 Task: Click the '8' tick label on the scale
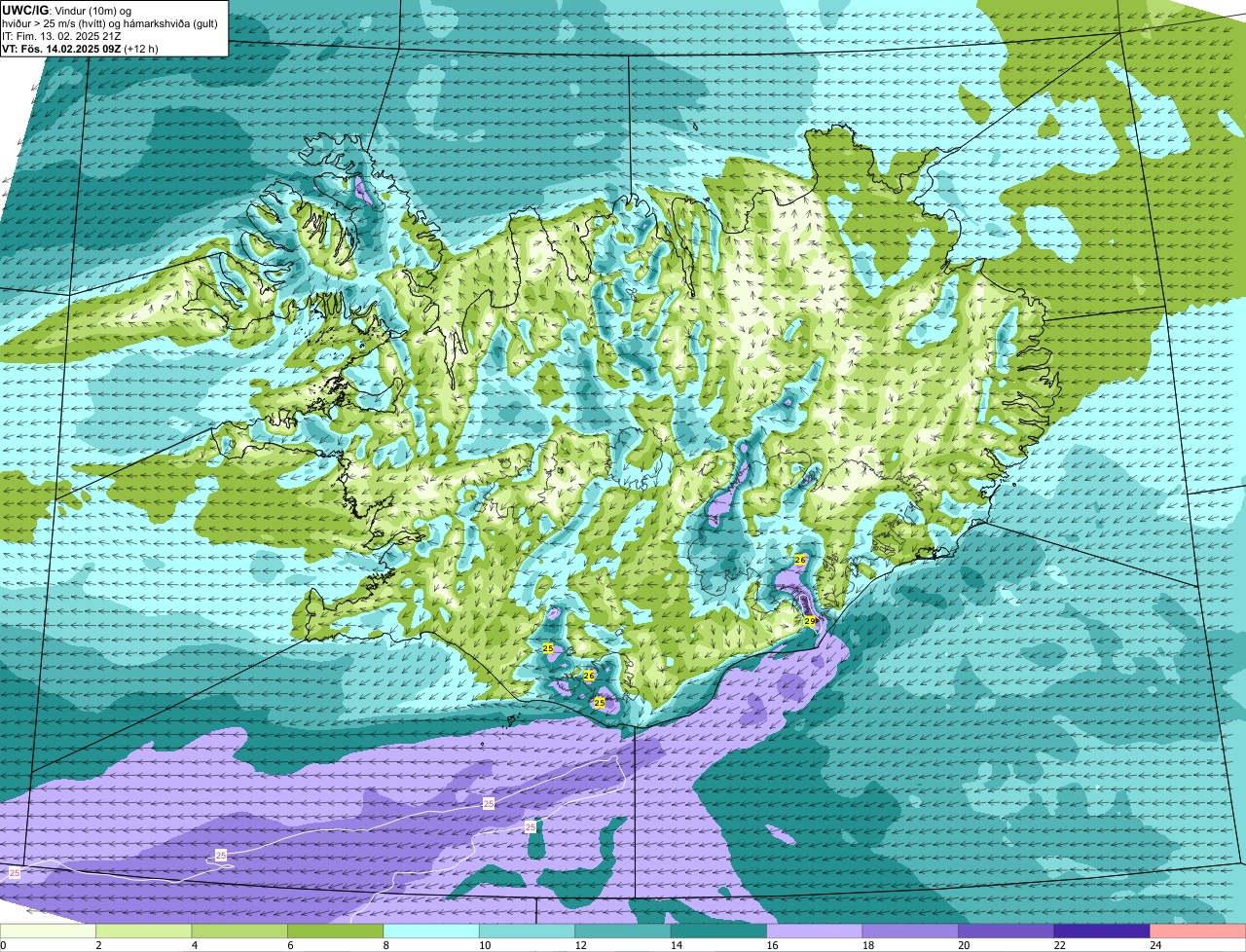tap(385, 945)
